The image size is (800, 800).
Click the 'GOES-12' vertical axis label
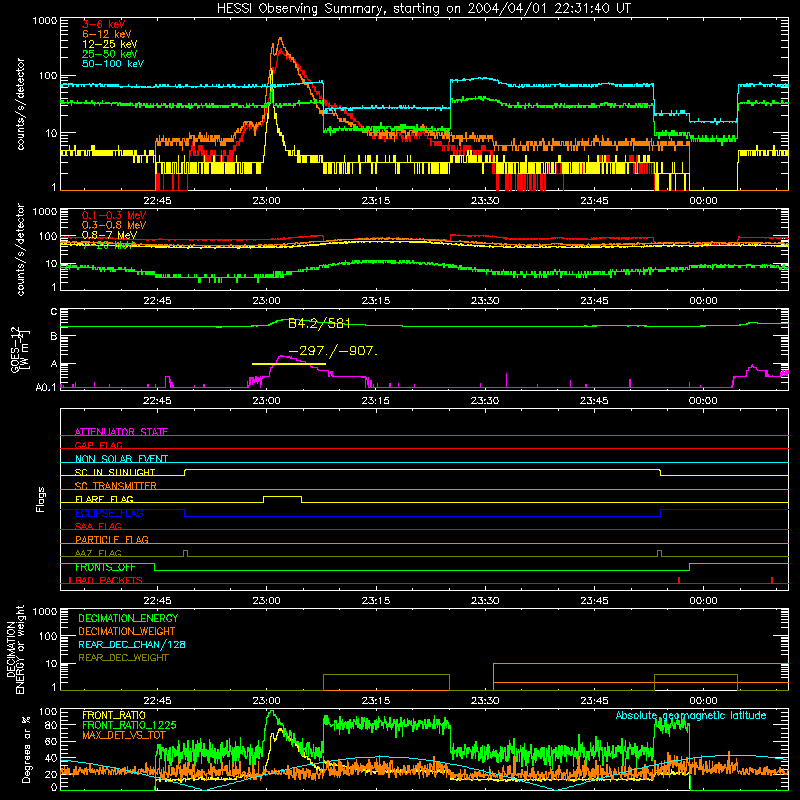[x=16, y=349]
